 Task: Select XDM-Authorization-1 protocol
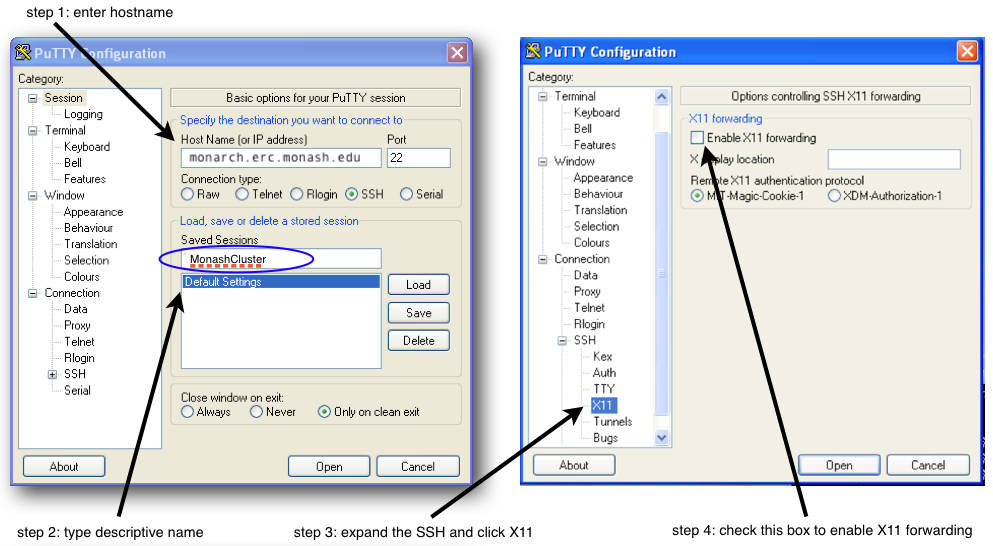point(834,196)
